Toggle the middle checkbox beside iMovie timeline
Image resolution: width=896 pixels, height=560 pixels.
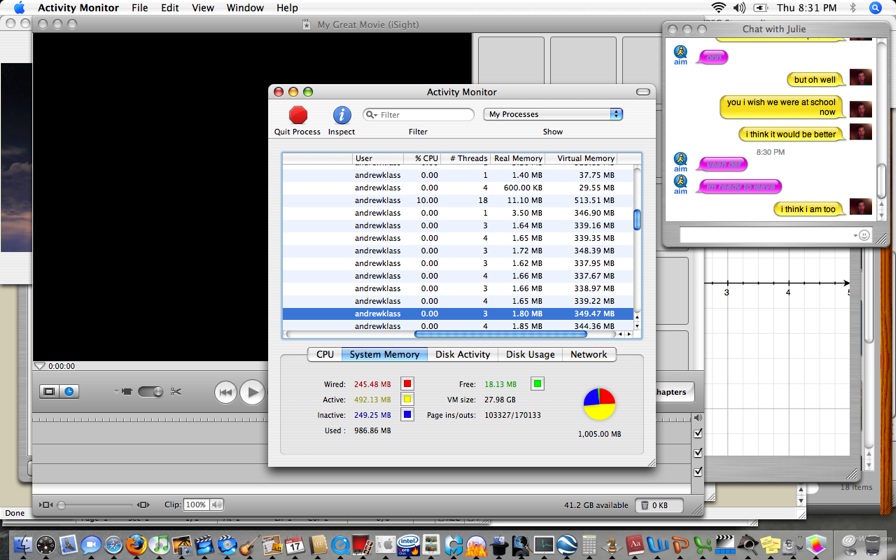(x=698, y=453)
